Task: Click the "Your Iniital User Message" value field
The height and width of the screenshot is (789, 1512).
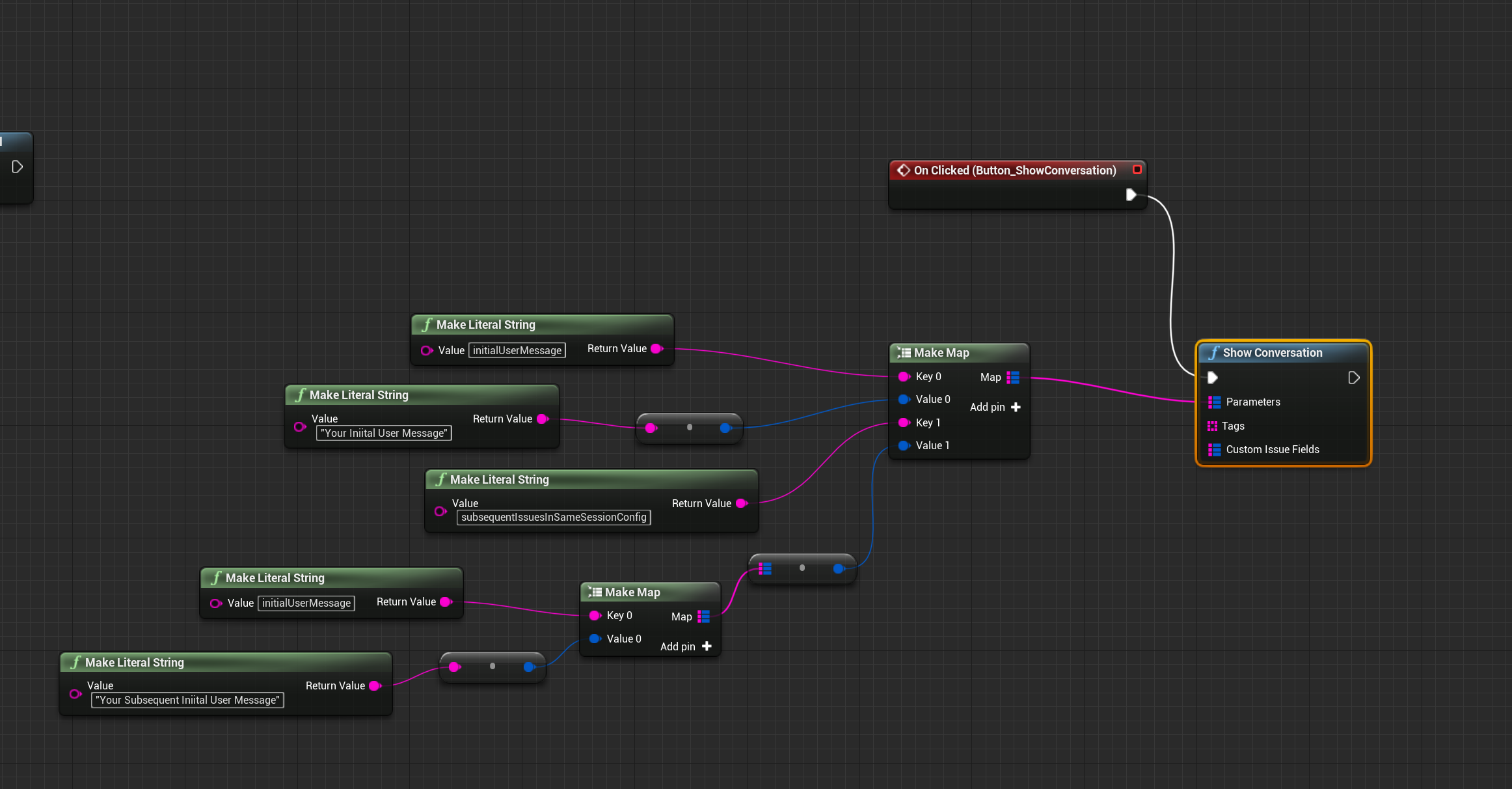Action: (x=384, y=434)
